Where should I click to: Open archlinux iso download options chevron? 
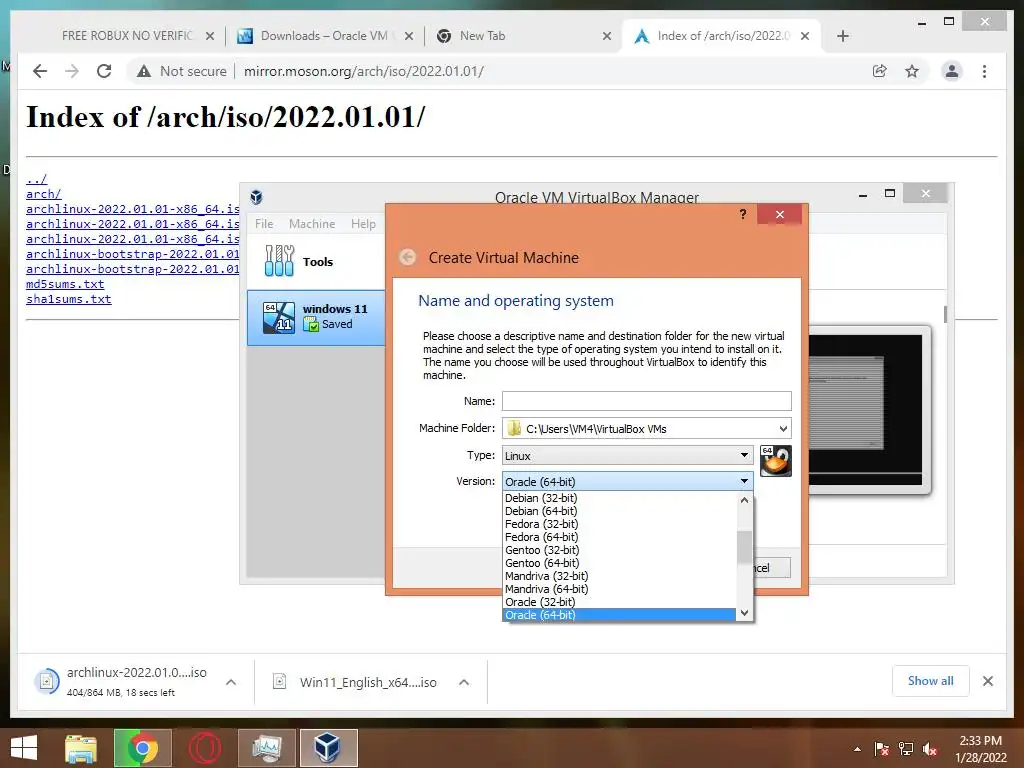coord(231,682)
